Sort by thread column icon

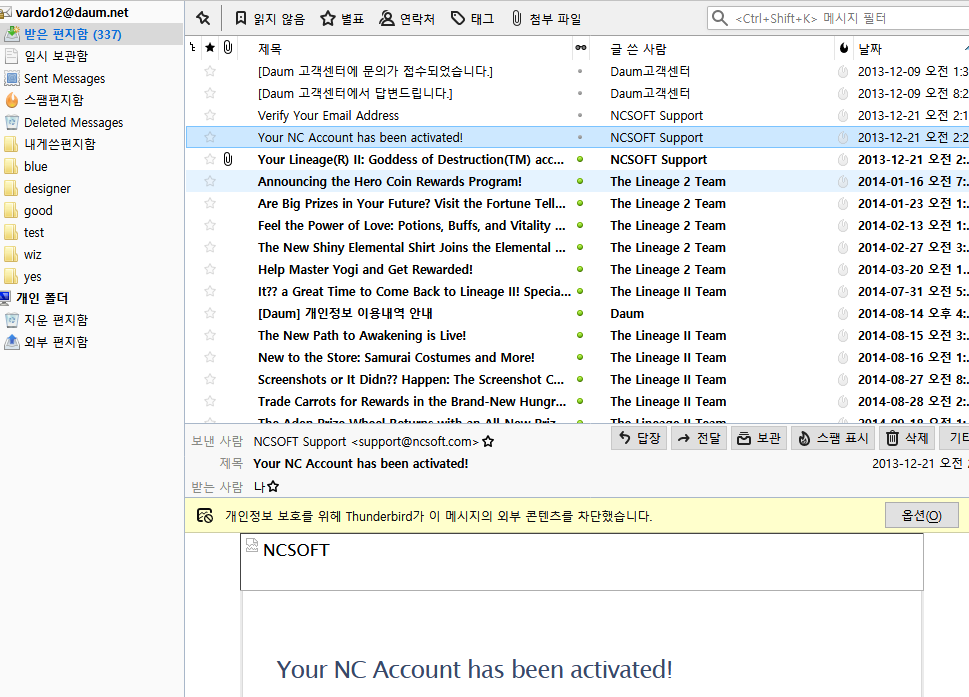(193, 48)
